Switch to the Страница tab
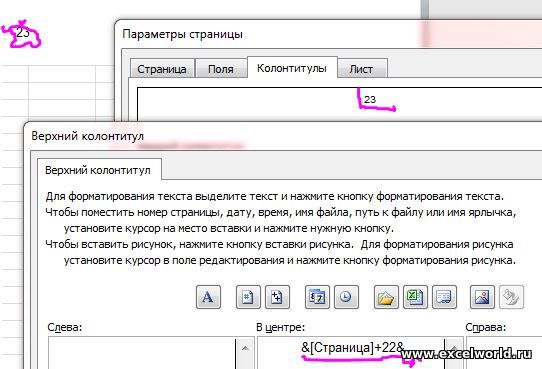Image resolution: width=542 pixels, height=369 pixels. 162,69
